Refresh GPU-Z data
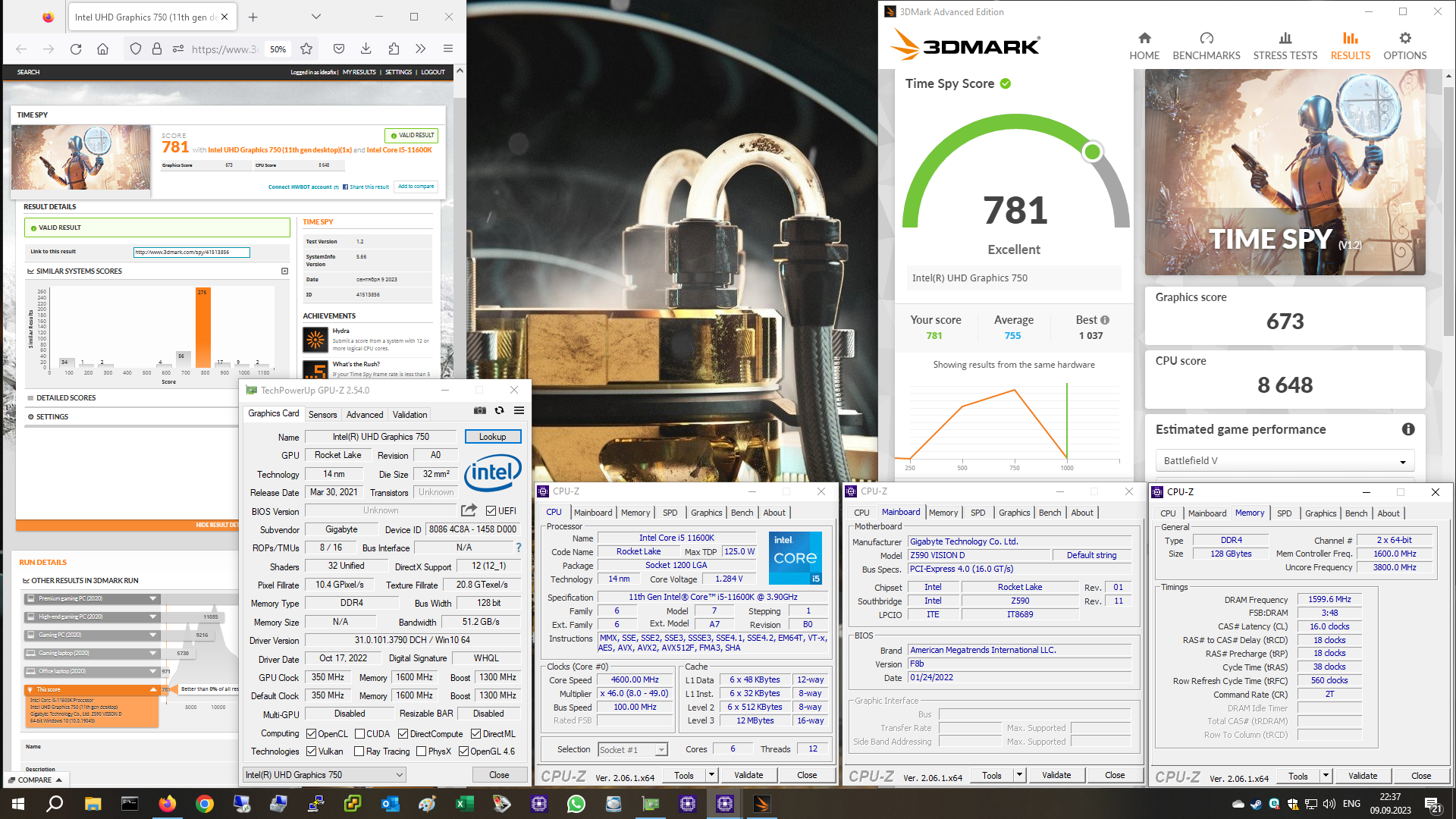The width and height of the screenshot is (1456, 819). point(499,410)
